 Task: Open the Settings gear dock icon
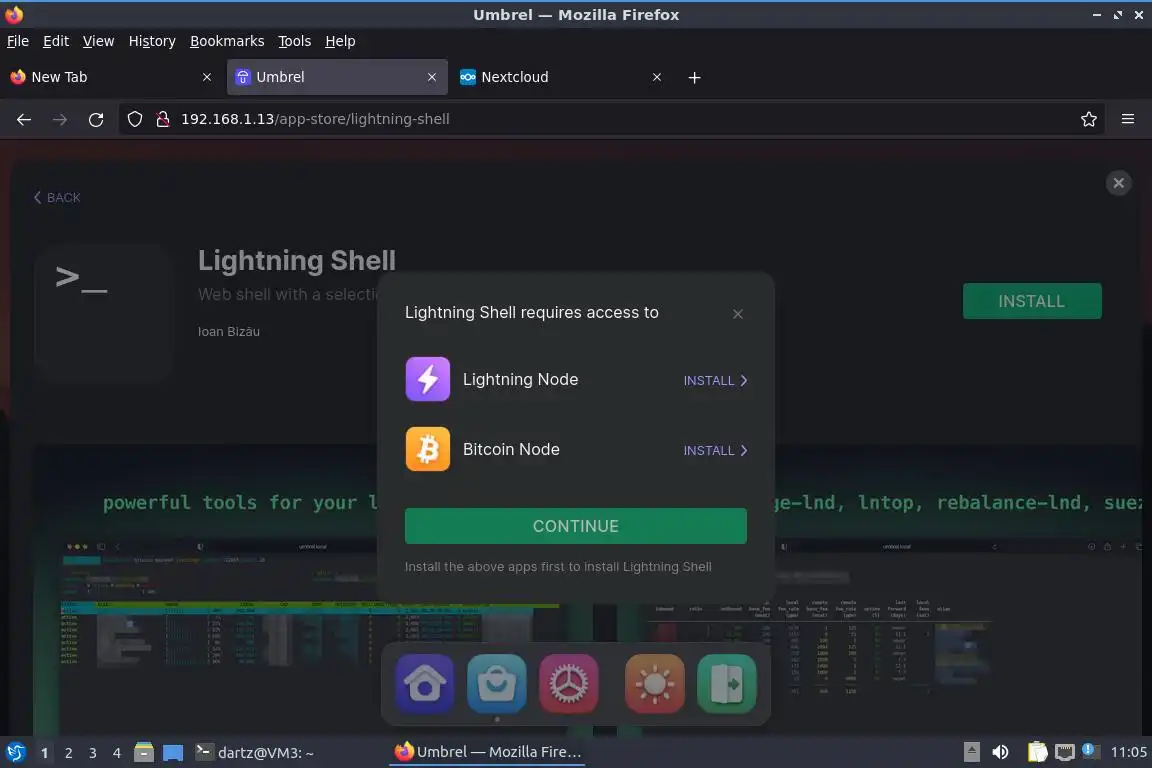coord(569,683)
